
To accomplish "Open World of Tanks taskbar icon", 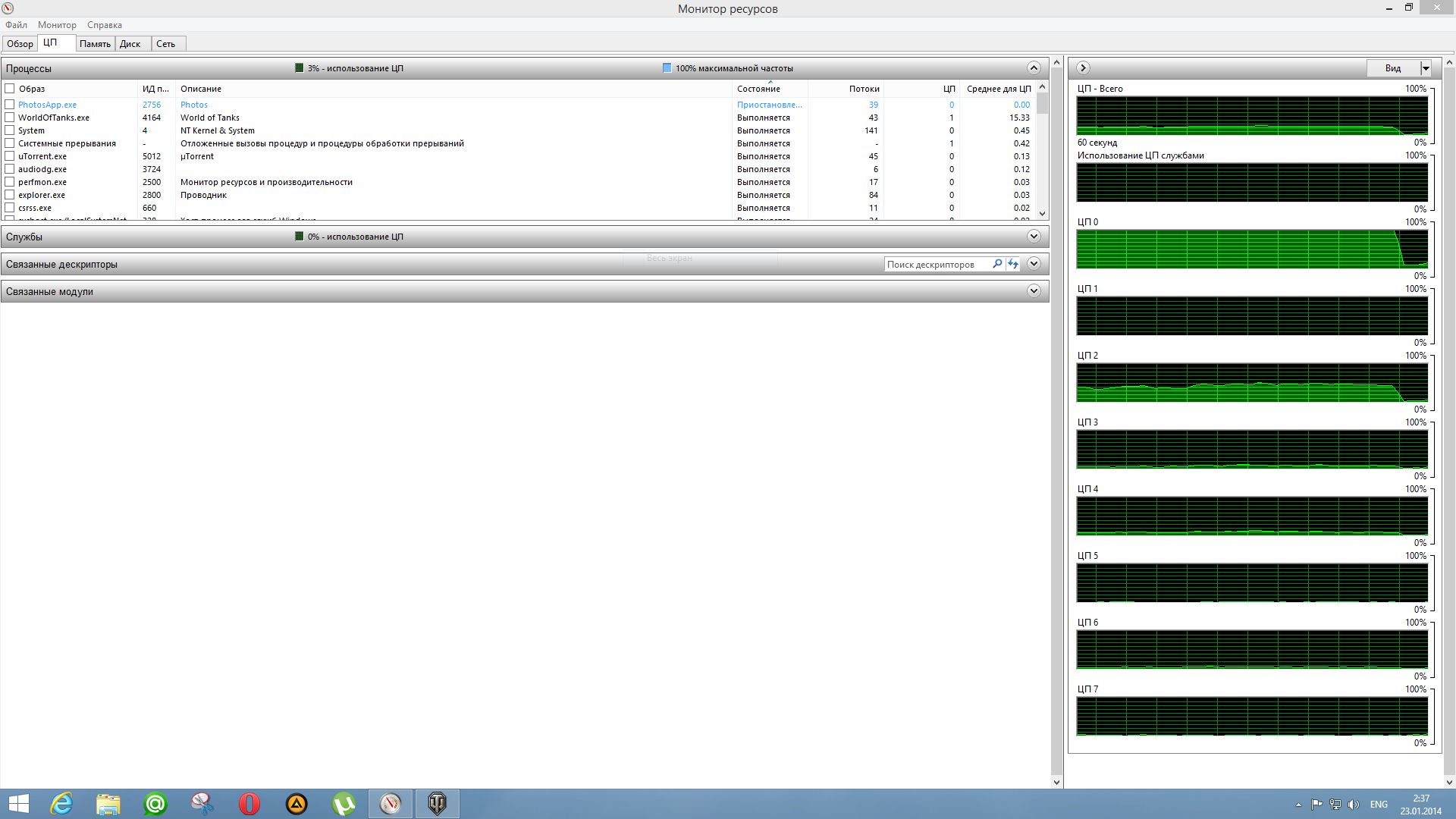I will [438, 804].
